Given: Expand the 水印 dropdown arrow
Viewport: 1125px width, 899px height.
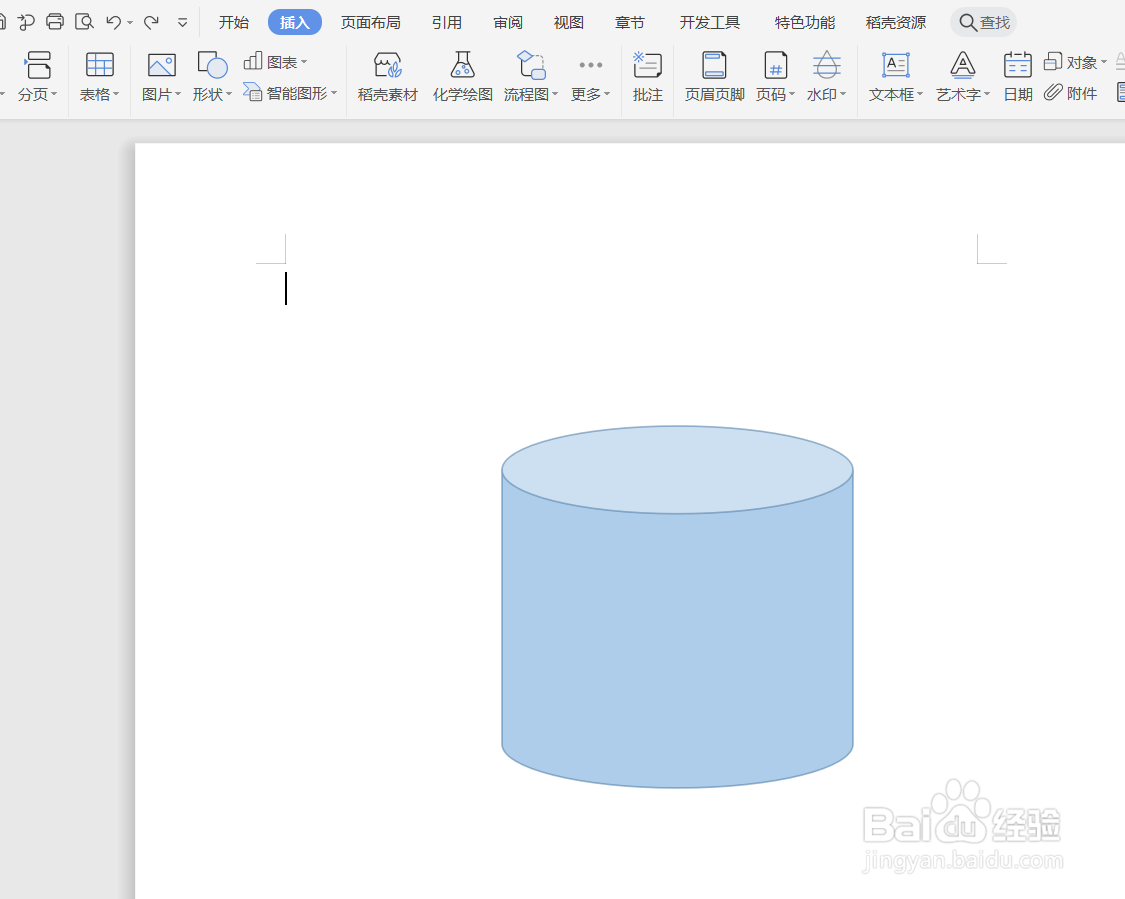Looking at the screenshot, I should (843, 94).
